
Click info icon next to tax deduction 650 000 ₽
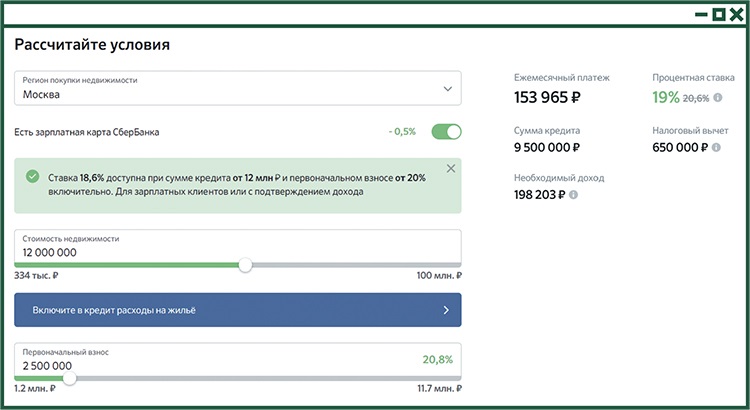(x=717, y=148)
